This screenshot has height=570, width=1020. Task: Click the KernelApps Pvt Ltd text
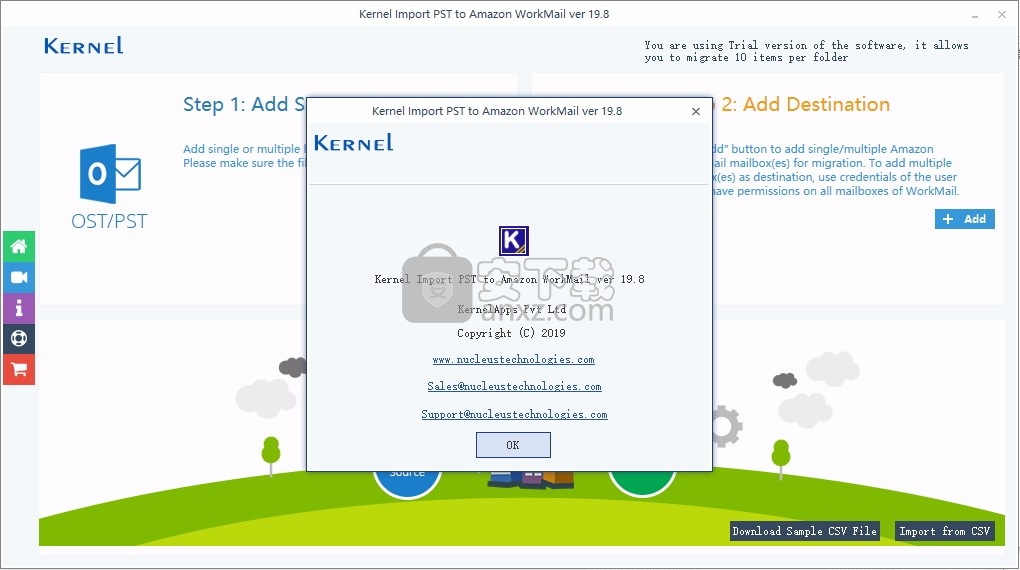[512, 309]
